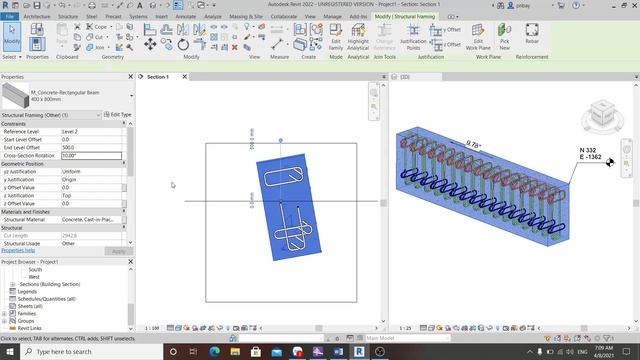Click the Cope geometry tool
This screenshot has width=640, height=360.
(x=97, y=27)
